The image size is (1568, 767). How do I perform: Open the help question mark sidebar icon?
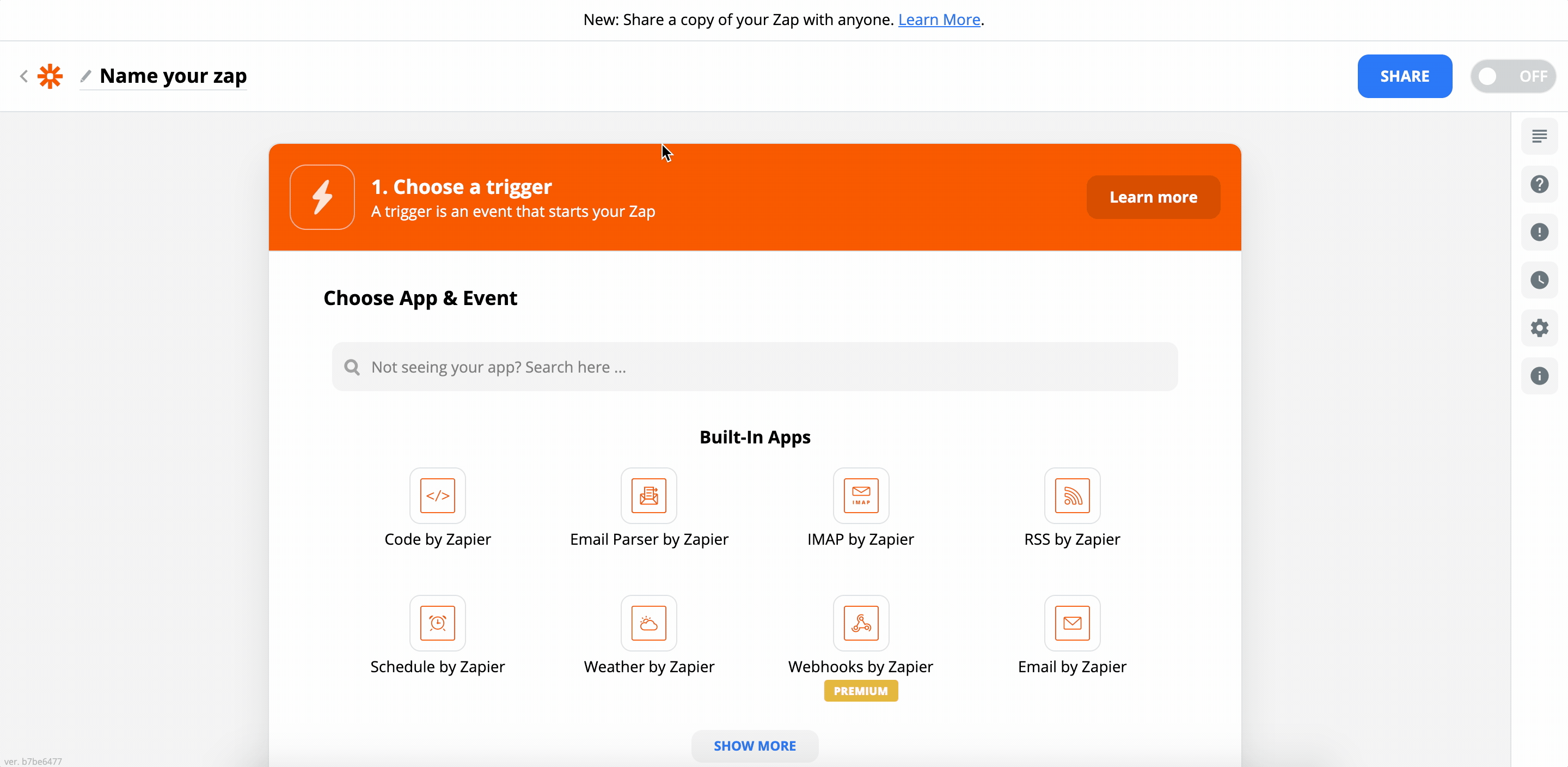point(1539,184)
